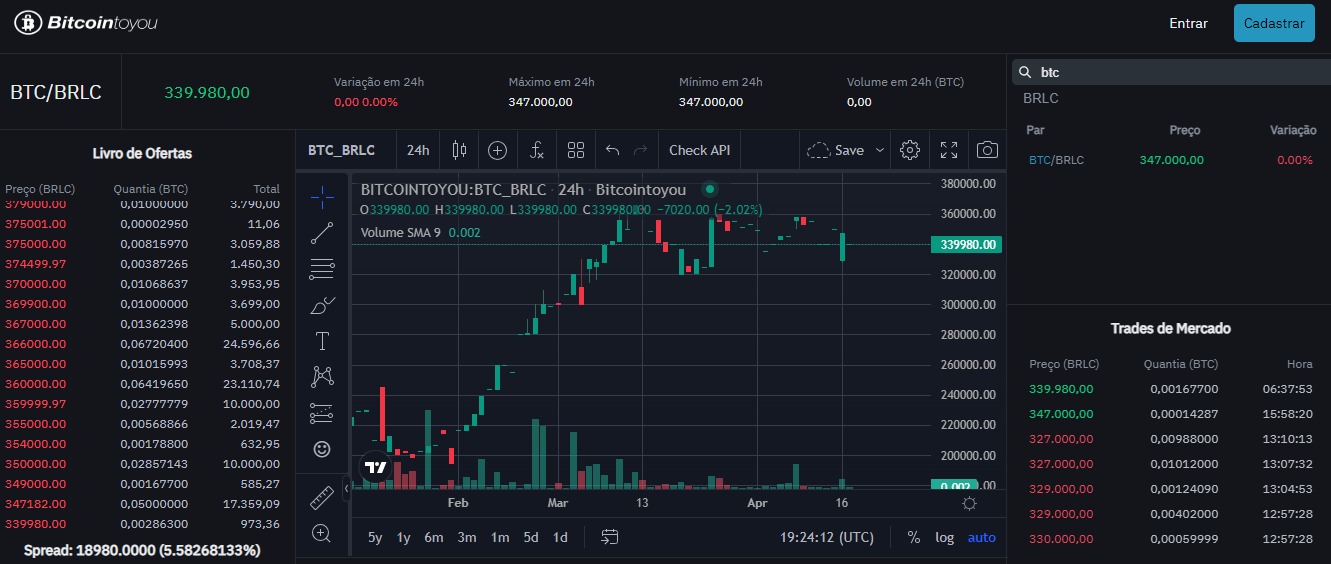Select the ruler measure tool
Screen dimensions: 1331x564
click(x=322, y=496)
